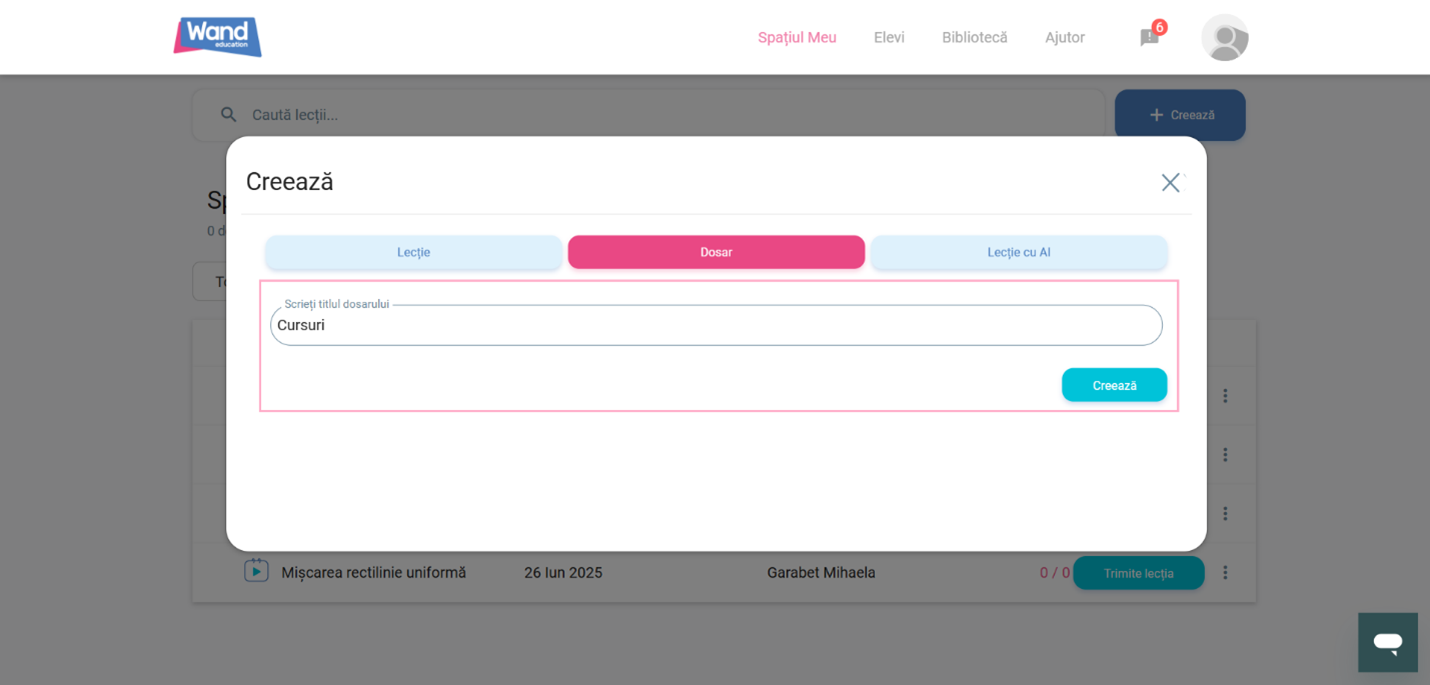Open the Ajutor menu item
Viewport: 1430px width, 685px height.
click(1064, 38)
